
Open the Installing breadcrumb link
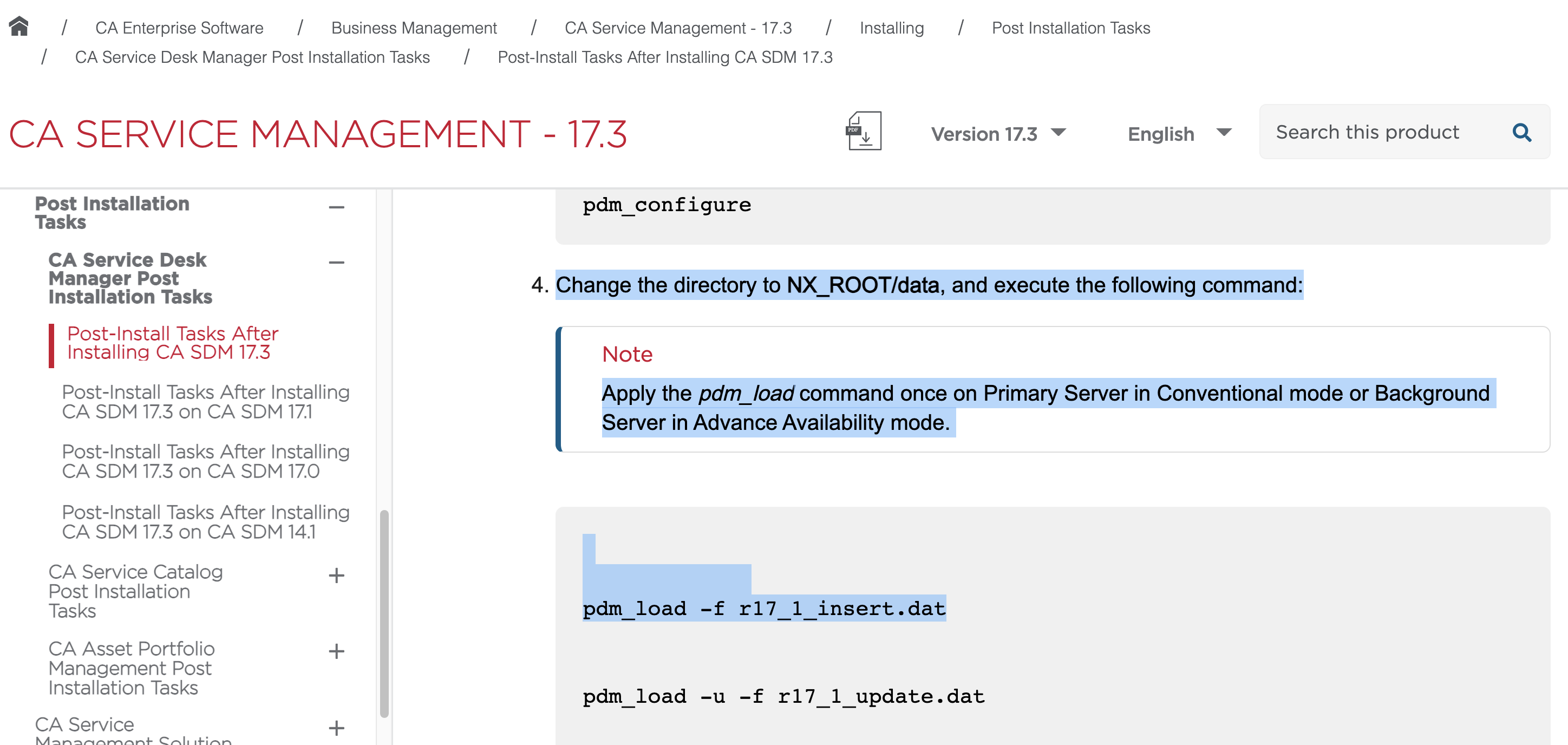point(891,28)
